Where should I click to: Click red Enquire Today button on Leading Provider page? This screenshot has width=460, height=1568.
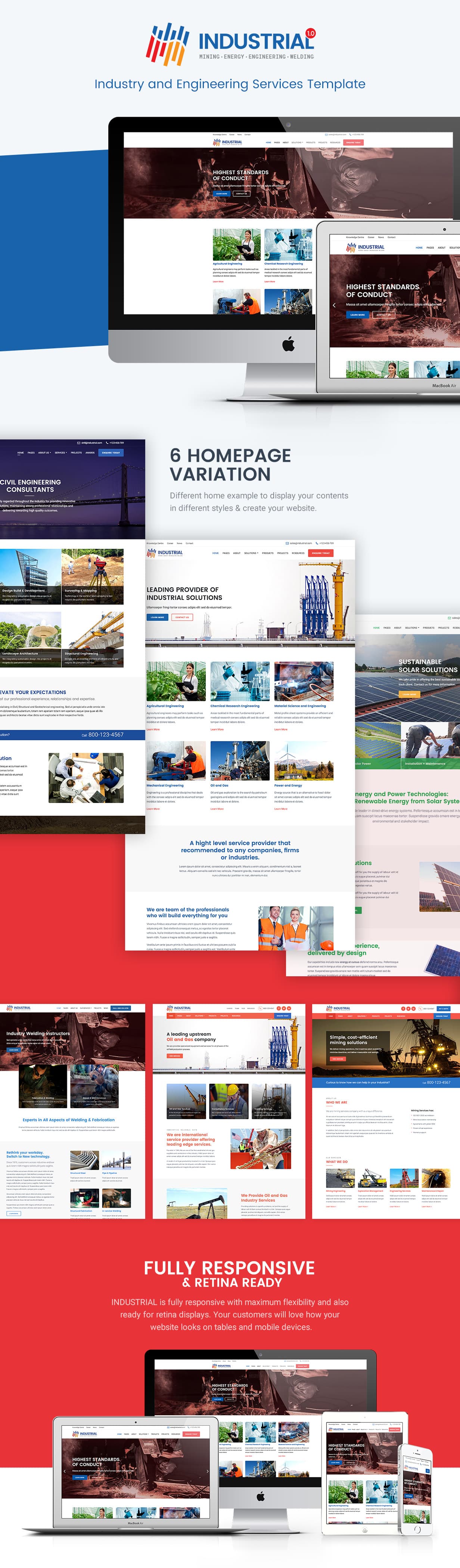point(321,553)
